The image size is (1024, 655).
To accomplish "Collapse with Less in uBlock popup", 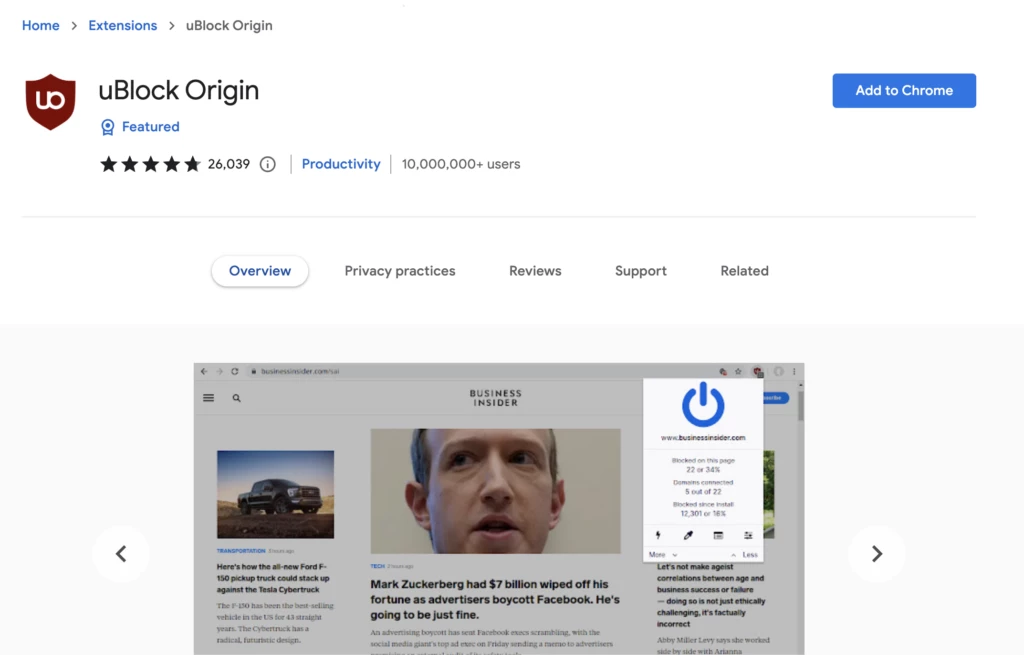I will point(744,554).
